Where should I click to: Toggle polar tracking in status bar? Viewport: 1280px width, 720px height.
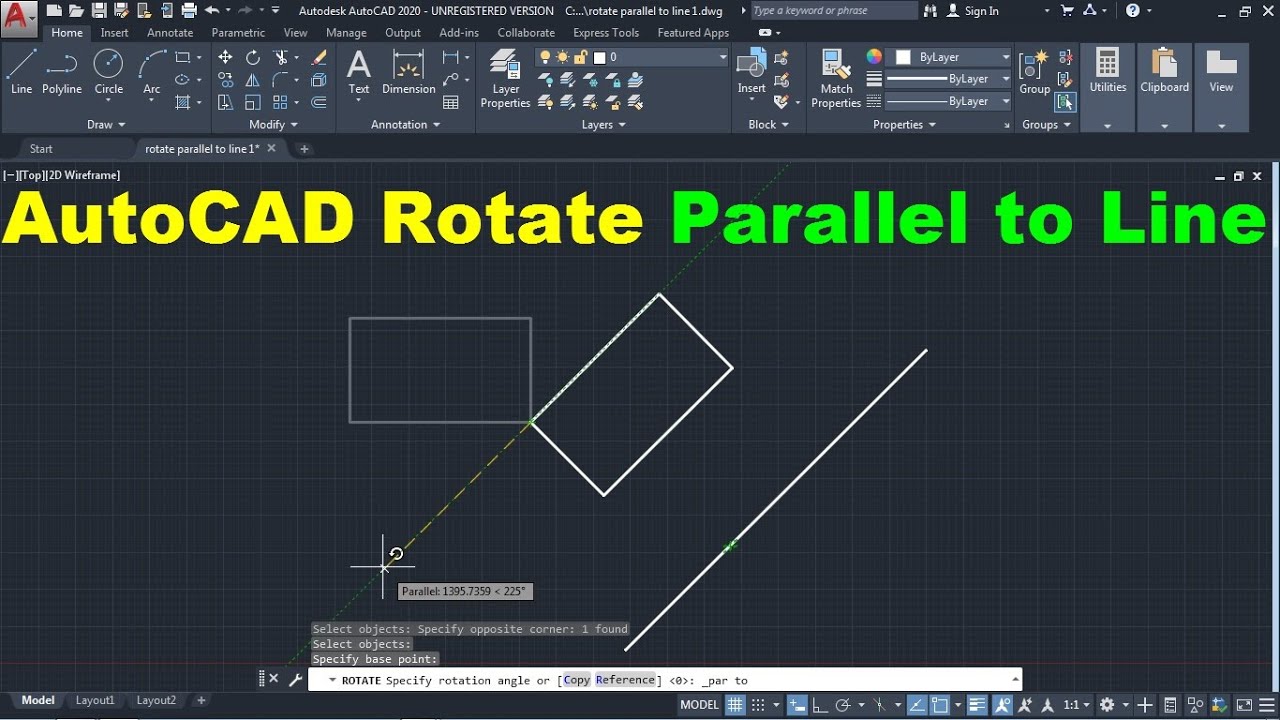(843, 704)
